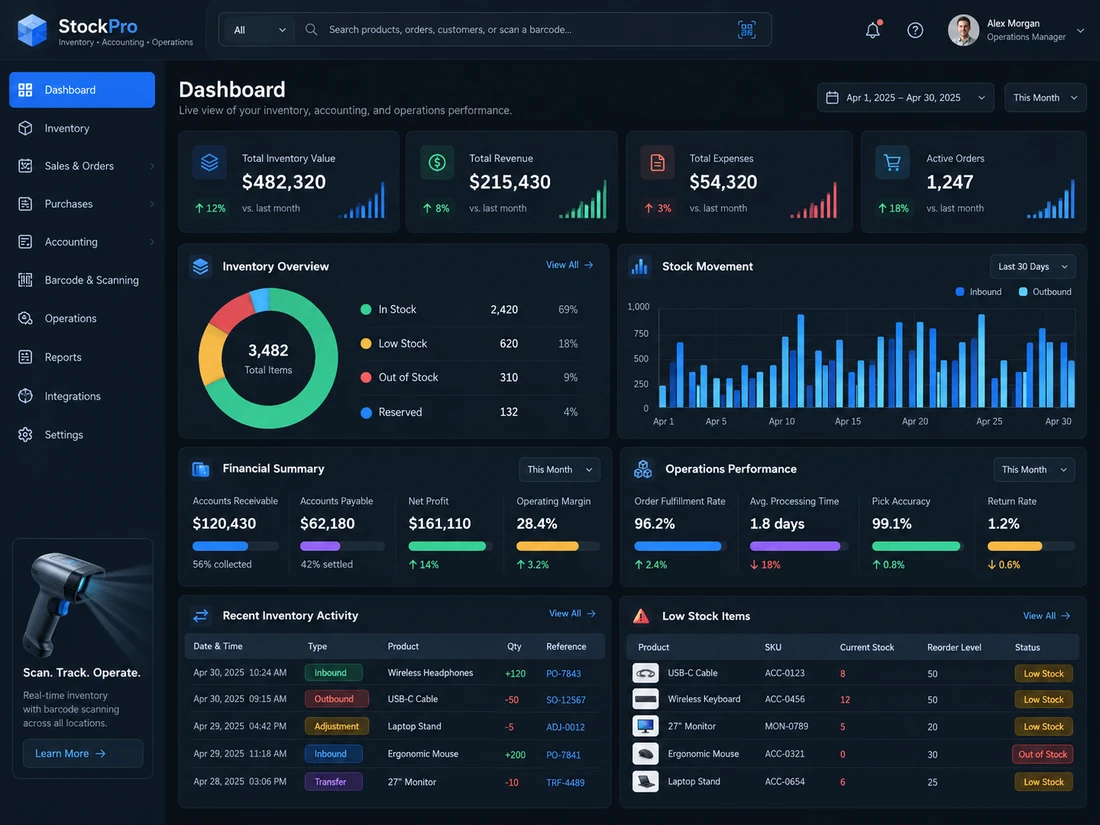Click the Total Inventory Value layers icon
The height and width of the screenshot is (825, 1100).
[x=209, y=163]
